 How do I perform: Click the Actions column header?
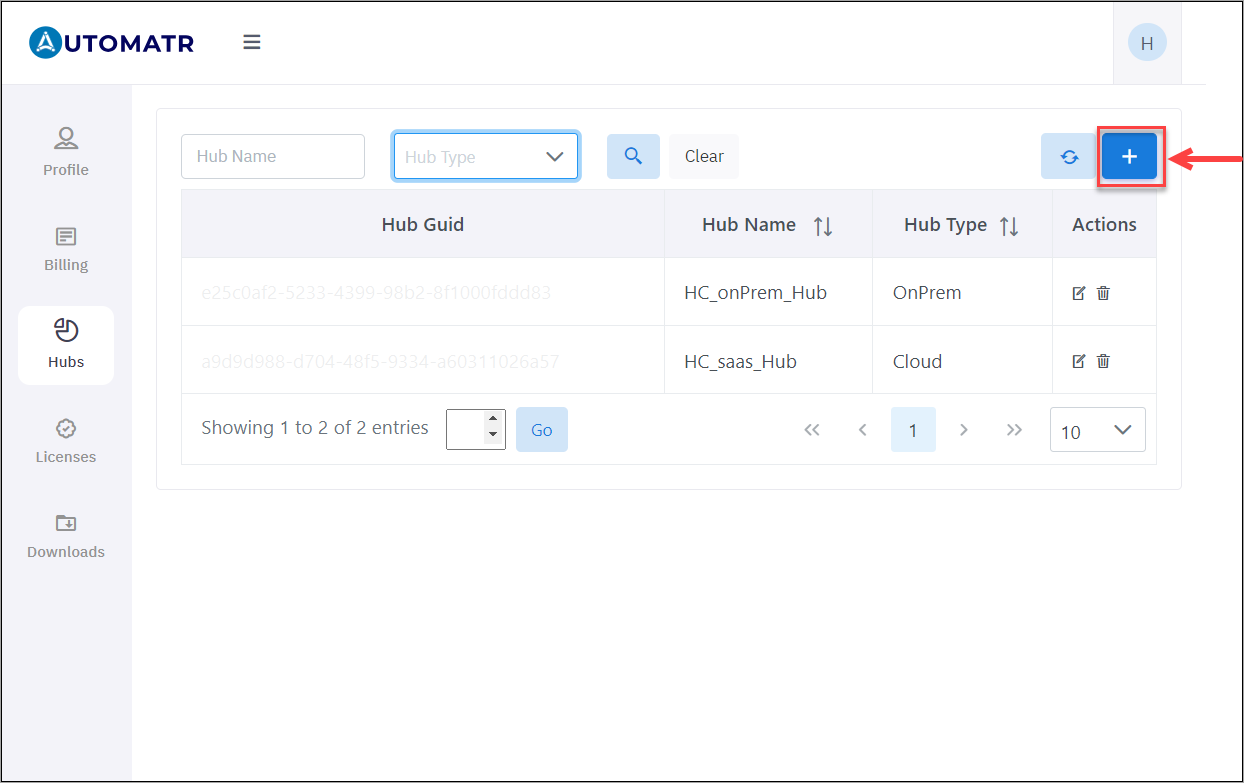pyautogui.click(x=1104, y=225)
